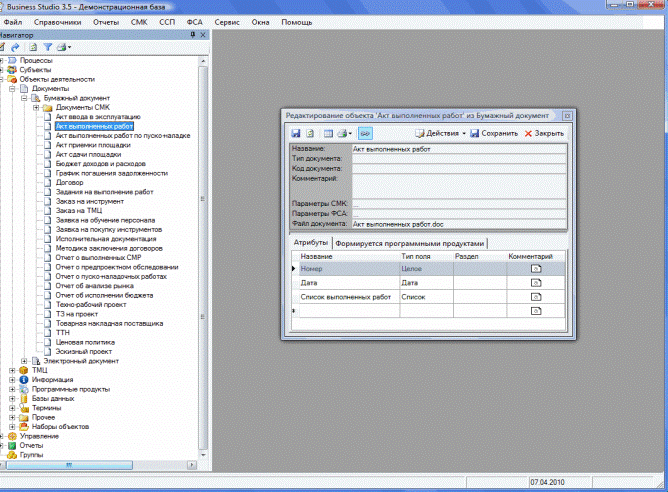Click the refresh icon in Navigator toolbar
Viewport: 668px width, 492px height.
coord(32,47)
